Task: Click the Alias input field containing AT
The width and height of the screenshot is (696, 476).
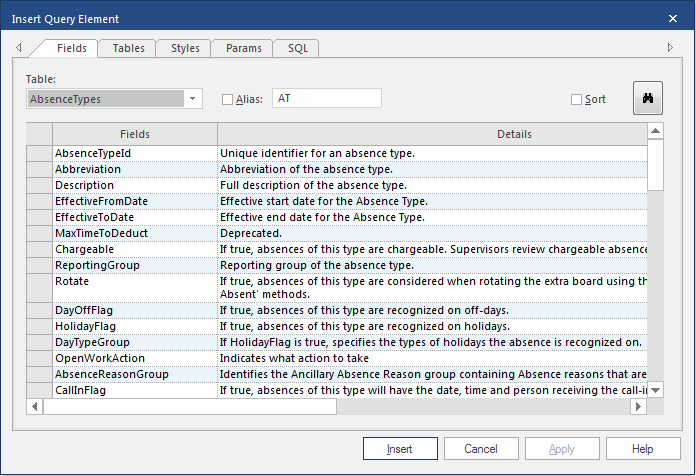Action: [x=327, y=98]
